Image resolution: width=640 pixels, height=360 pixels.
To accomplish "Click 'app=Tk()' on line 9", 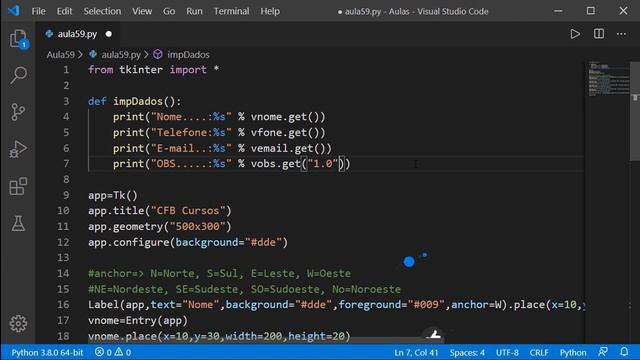I will [x=113, y=195].
